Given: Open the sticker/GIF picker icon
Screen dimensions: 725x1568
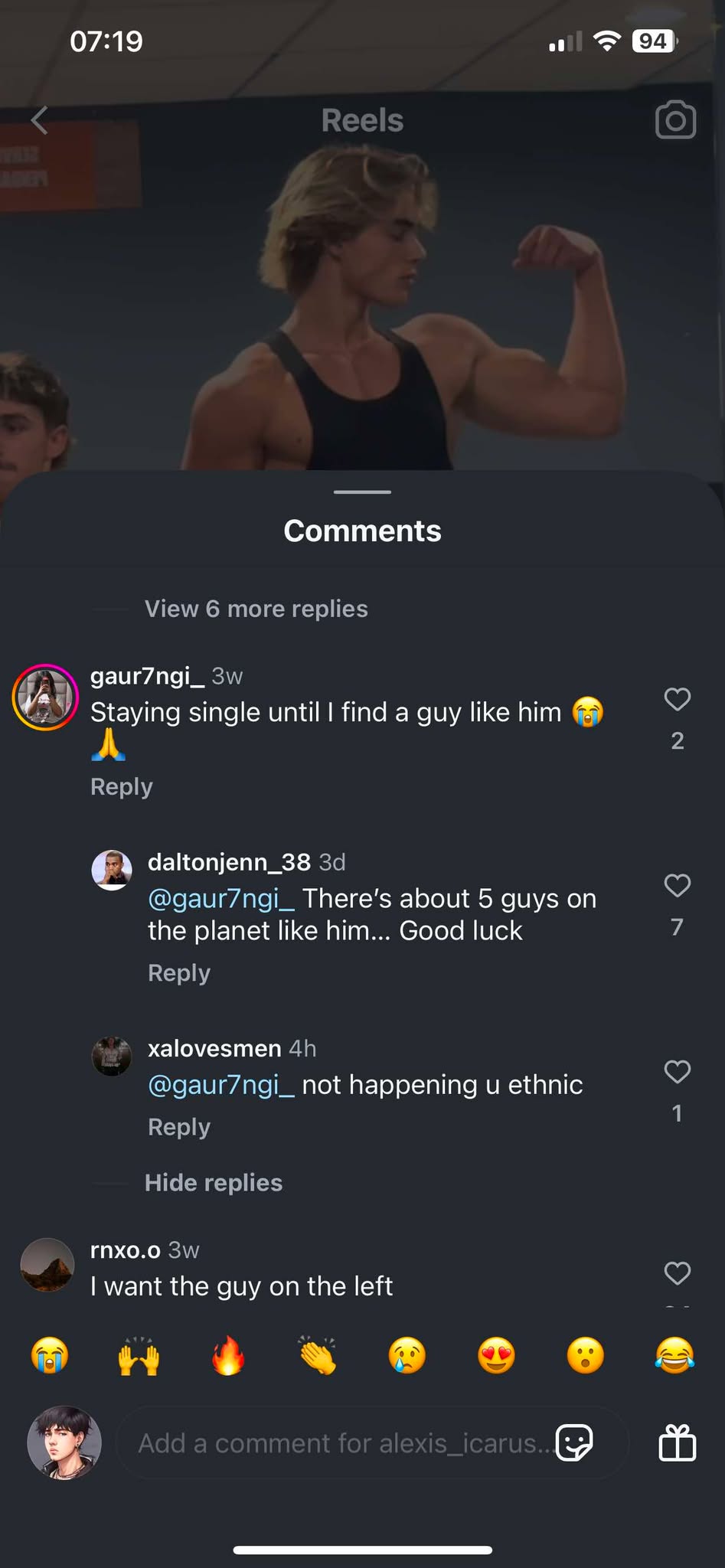Looking at the screenshot, I should pyautogui.click(x=574, y=1442).
